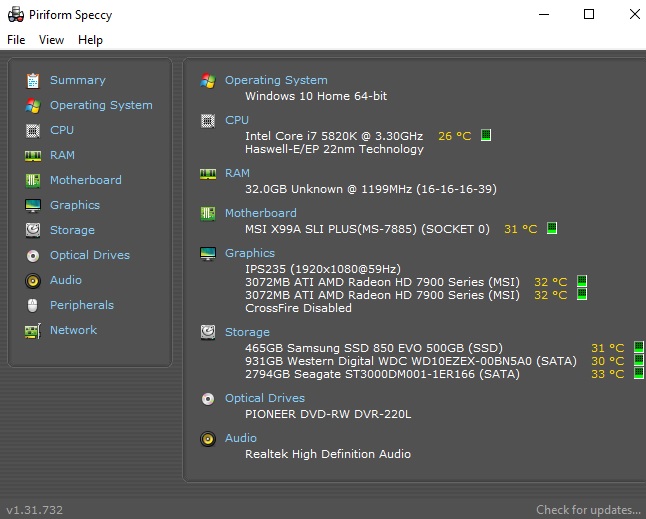
Task: Click the speaker icon beside the Audio heading
Action: pyautogui.click(x=208, y=438)
